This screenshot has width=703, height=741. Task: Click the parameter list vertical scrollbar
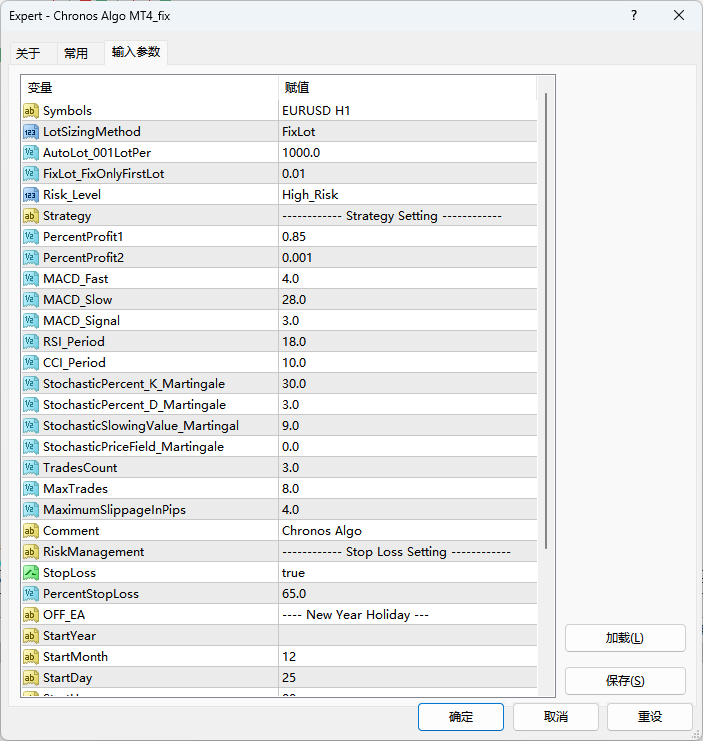(546, 321)
